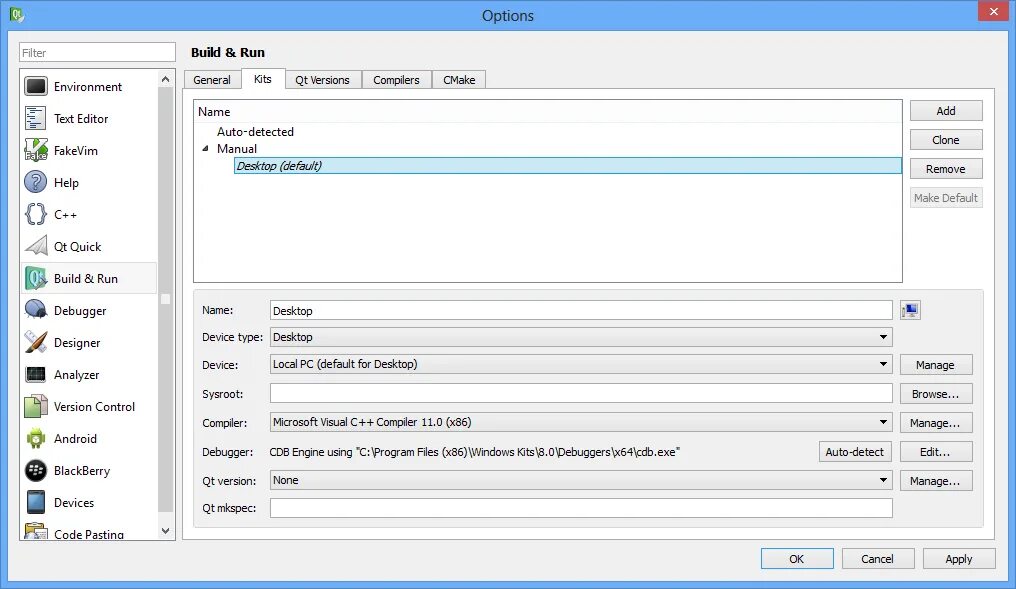This screenshot has height=589, width=1016.
Task: Open the Qt version dropdown
Action: coord(581,480)
